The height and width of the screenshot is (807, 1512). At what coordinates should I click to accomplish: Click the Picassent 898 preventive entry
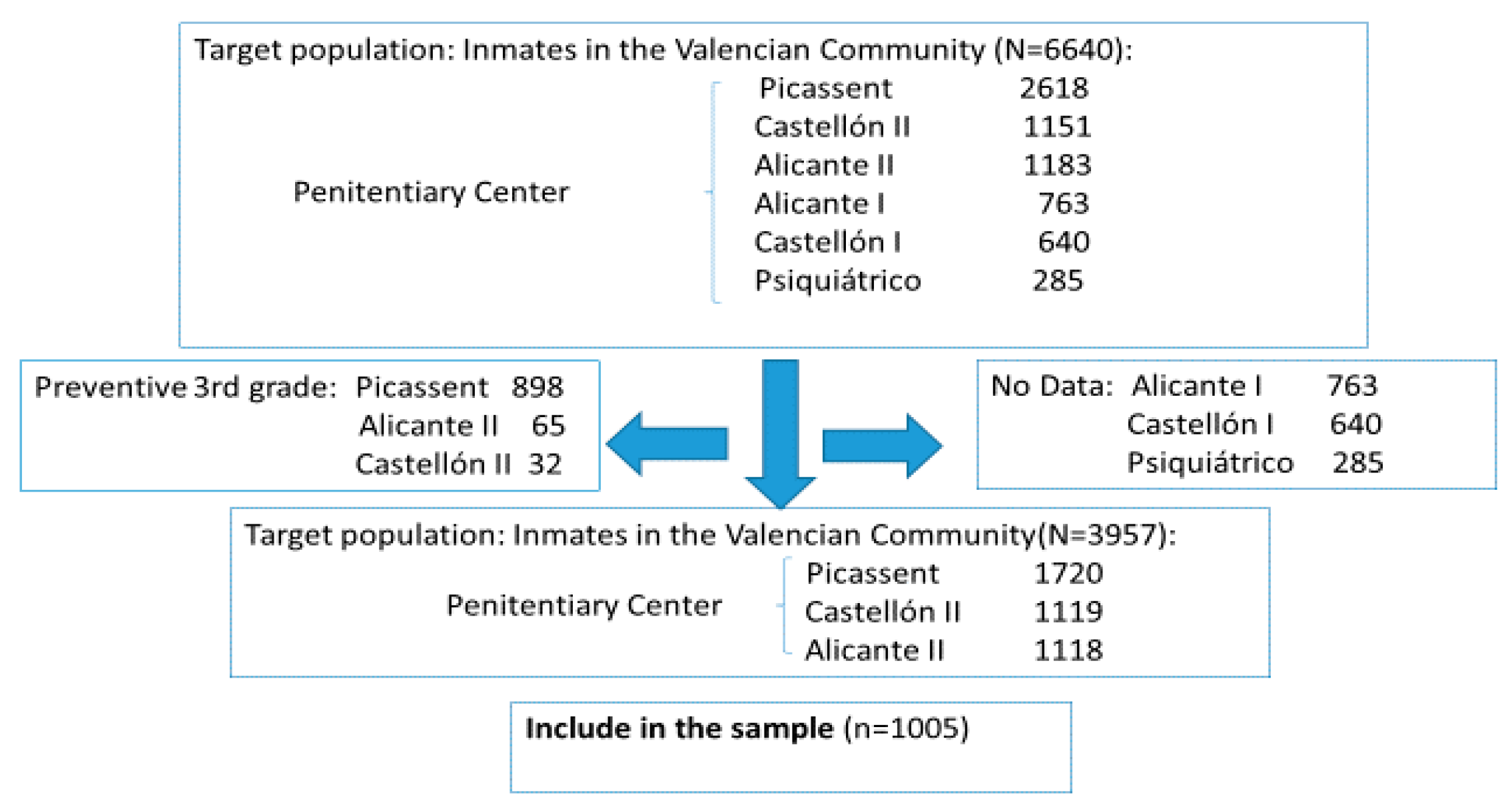tap(459, 387)
